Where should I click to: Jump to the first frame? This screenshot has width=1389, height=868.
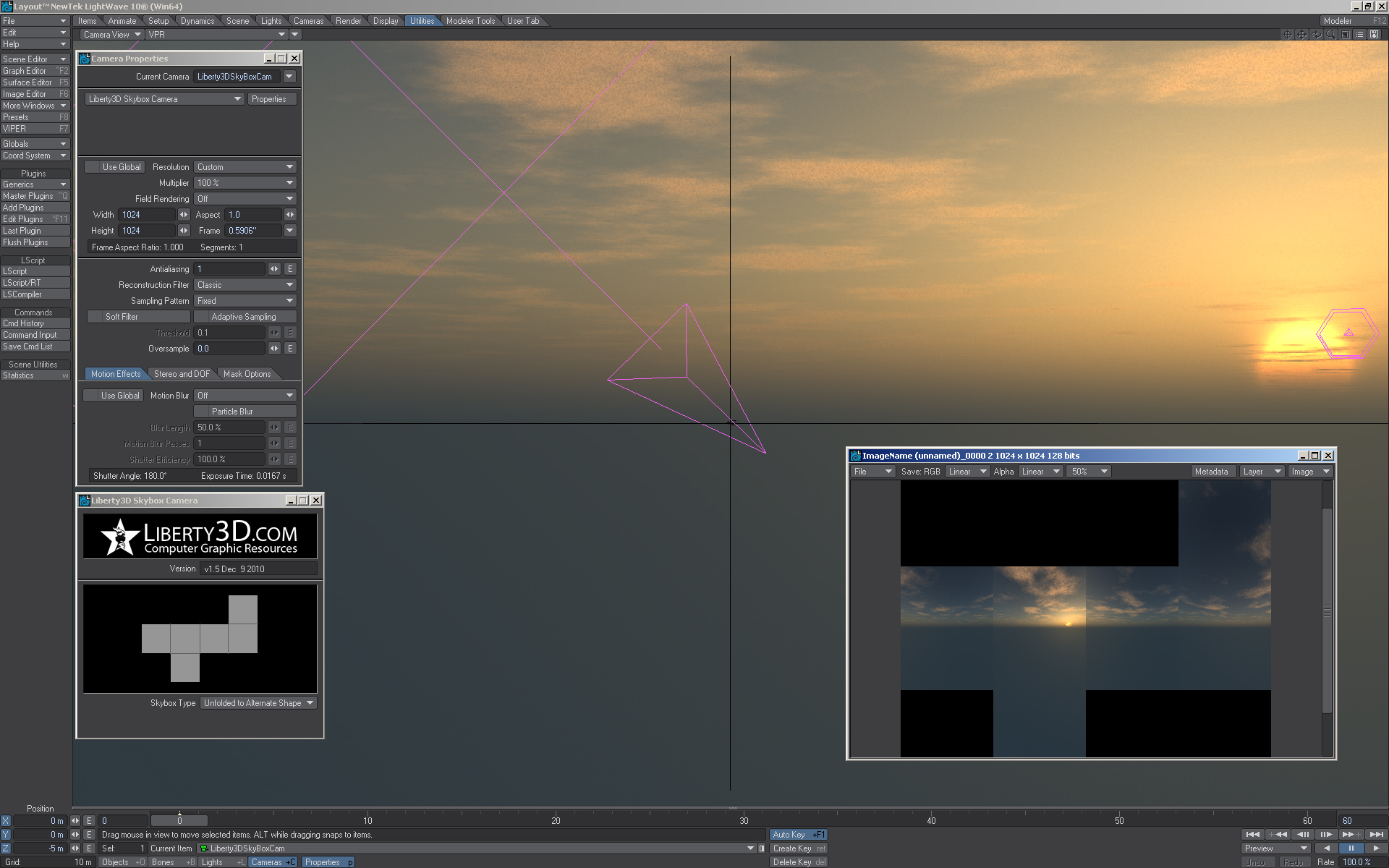pos(1253,834)
